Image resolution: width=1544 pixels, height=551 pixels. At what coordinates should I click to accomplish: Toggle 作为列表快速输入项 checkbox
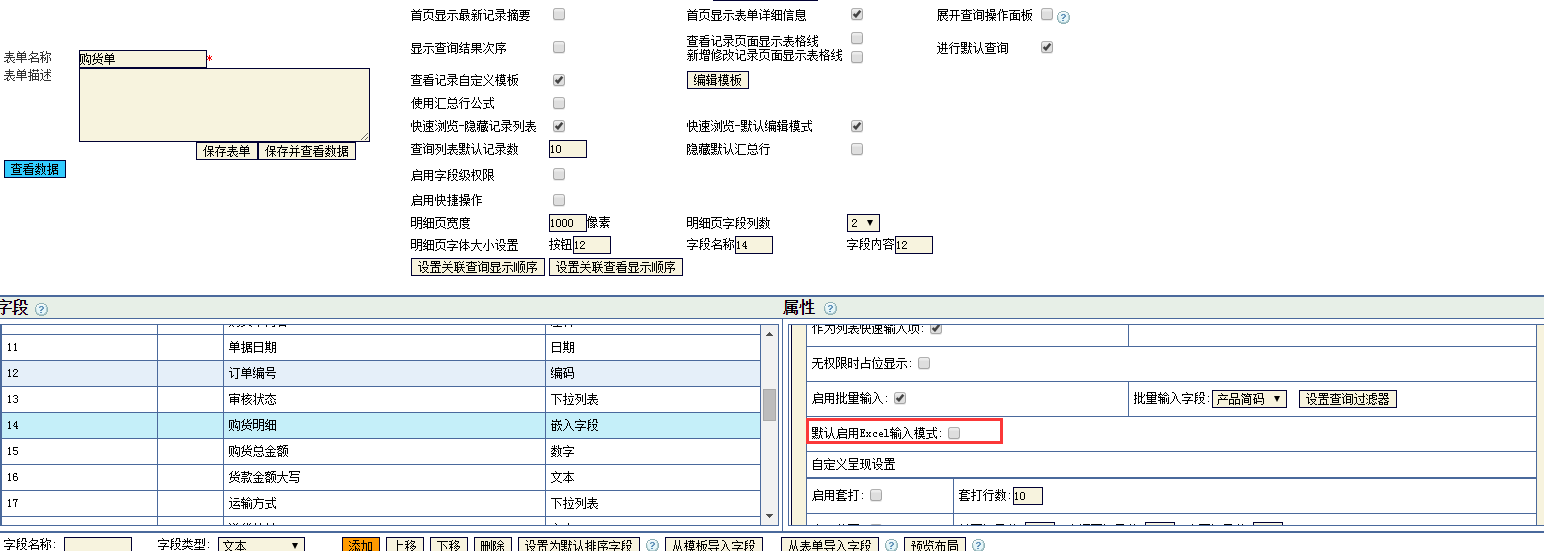pos(936,328)
